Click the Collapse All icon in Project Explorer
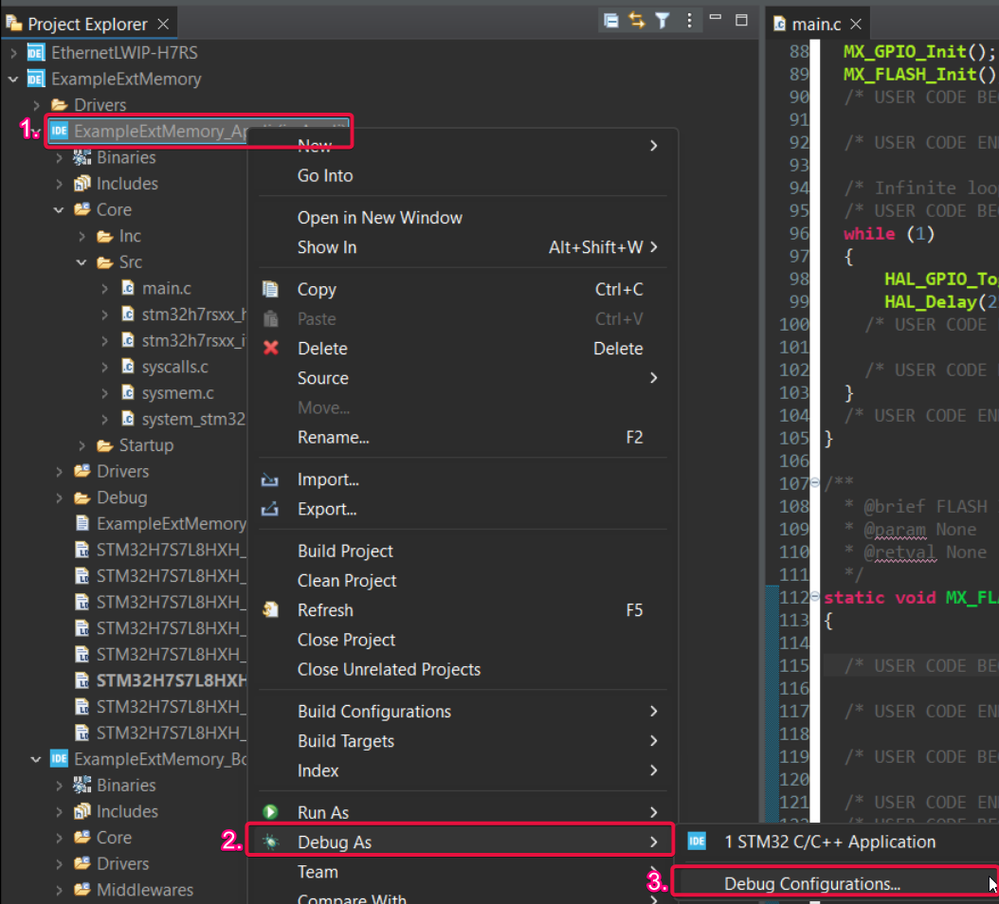Screen dimensions: 999x904 pyautogui.click(x=611, y=21)
